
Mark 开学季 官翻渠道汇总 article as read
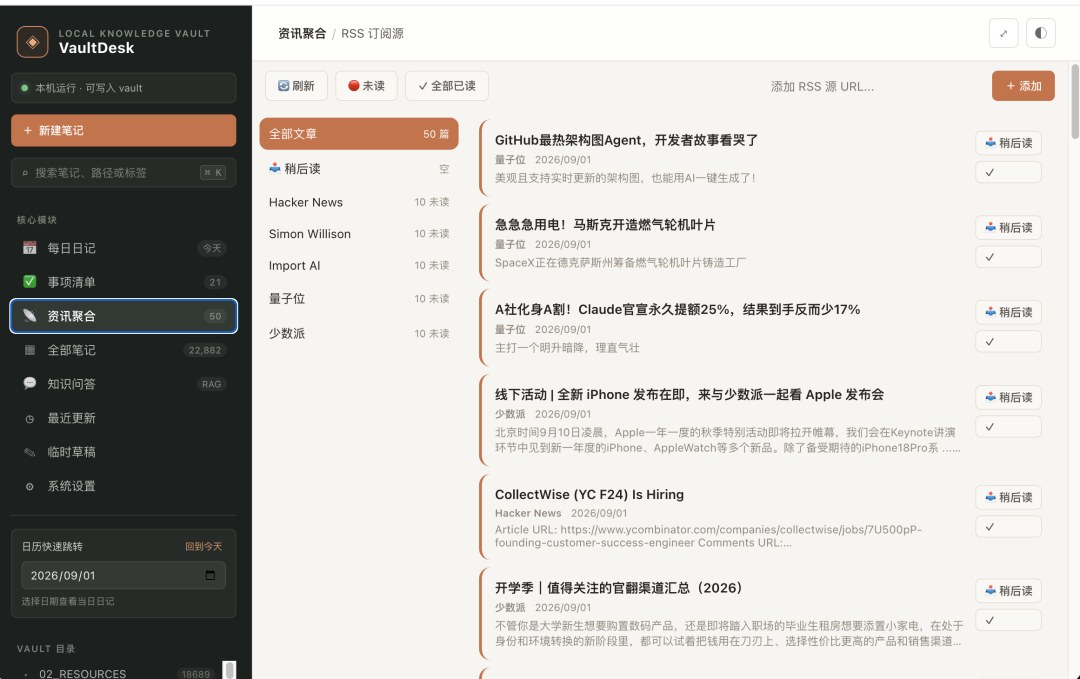(1008, 620)
